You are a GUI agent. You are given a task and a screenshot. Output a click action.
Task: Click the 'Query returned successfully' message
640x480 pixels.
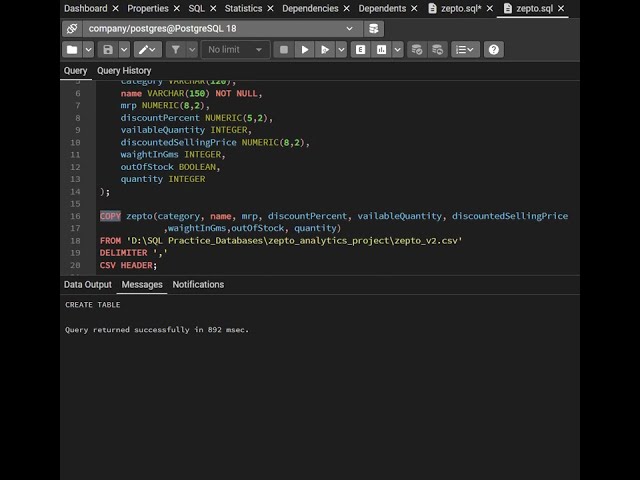(157, 330)
